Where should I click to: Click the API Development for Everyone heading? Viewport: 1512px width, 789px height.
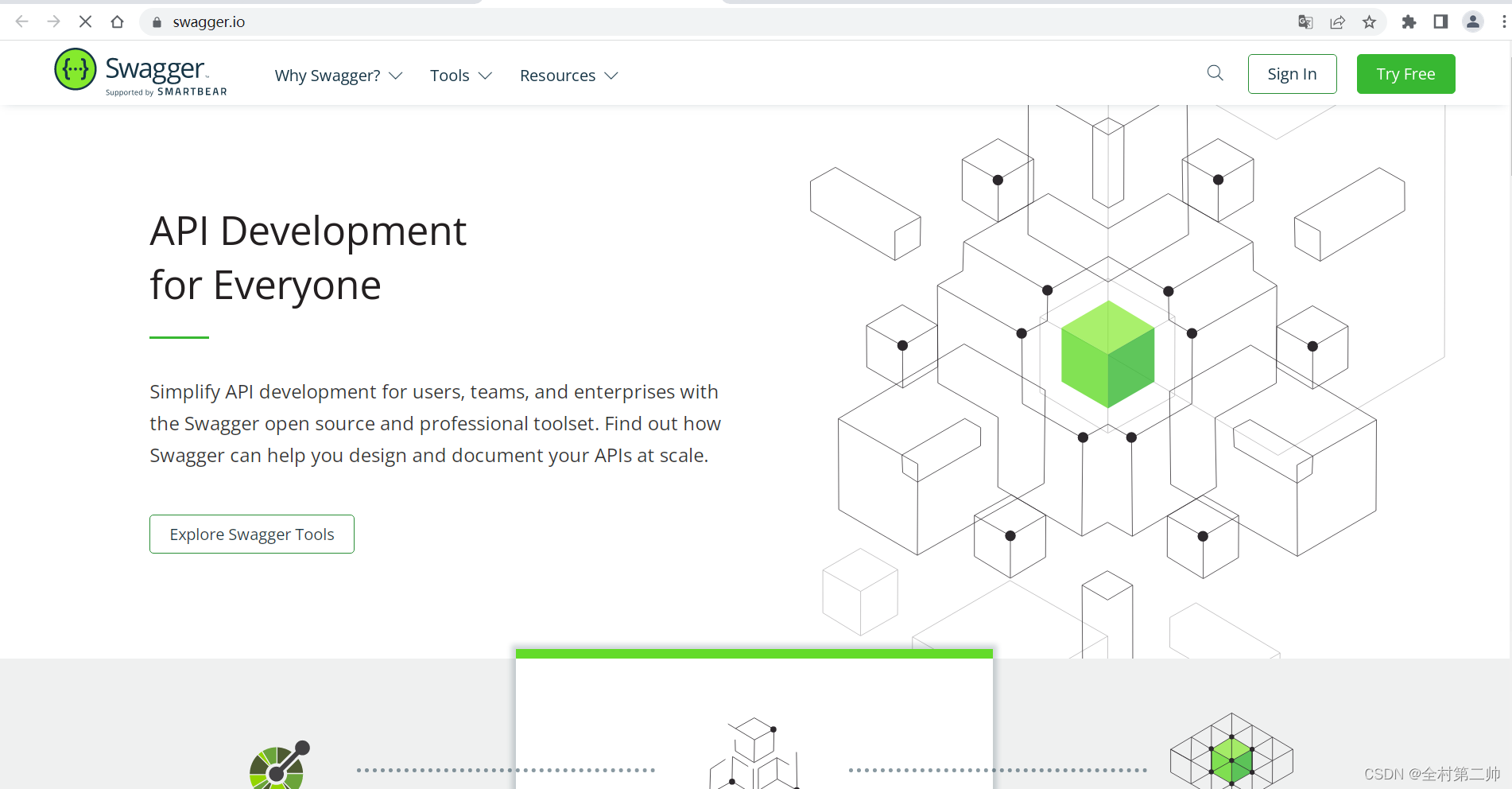(x=308, y=258)
